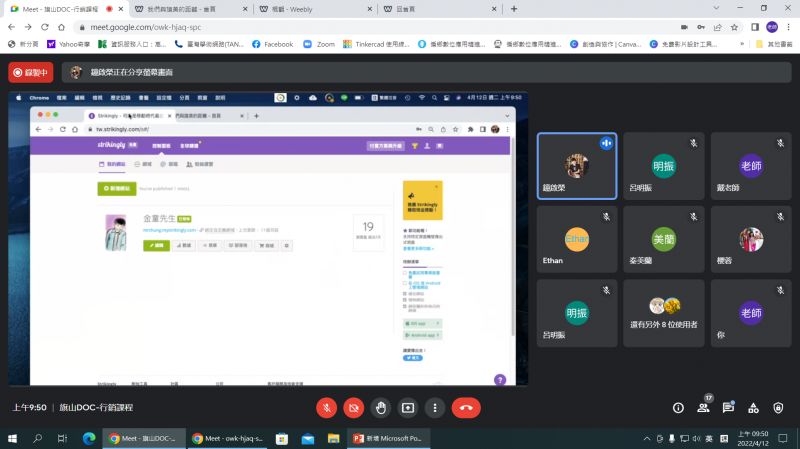Hang up with red leave call button
Image resolution: width=800 pixels, height=449 pixels.
click(x=465, y=408)
